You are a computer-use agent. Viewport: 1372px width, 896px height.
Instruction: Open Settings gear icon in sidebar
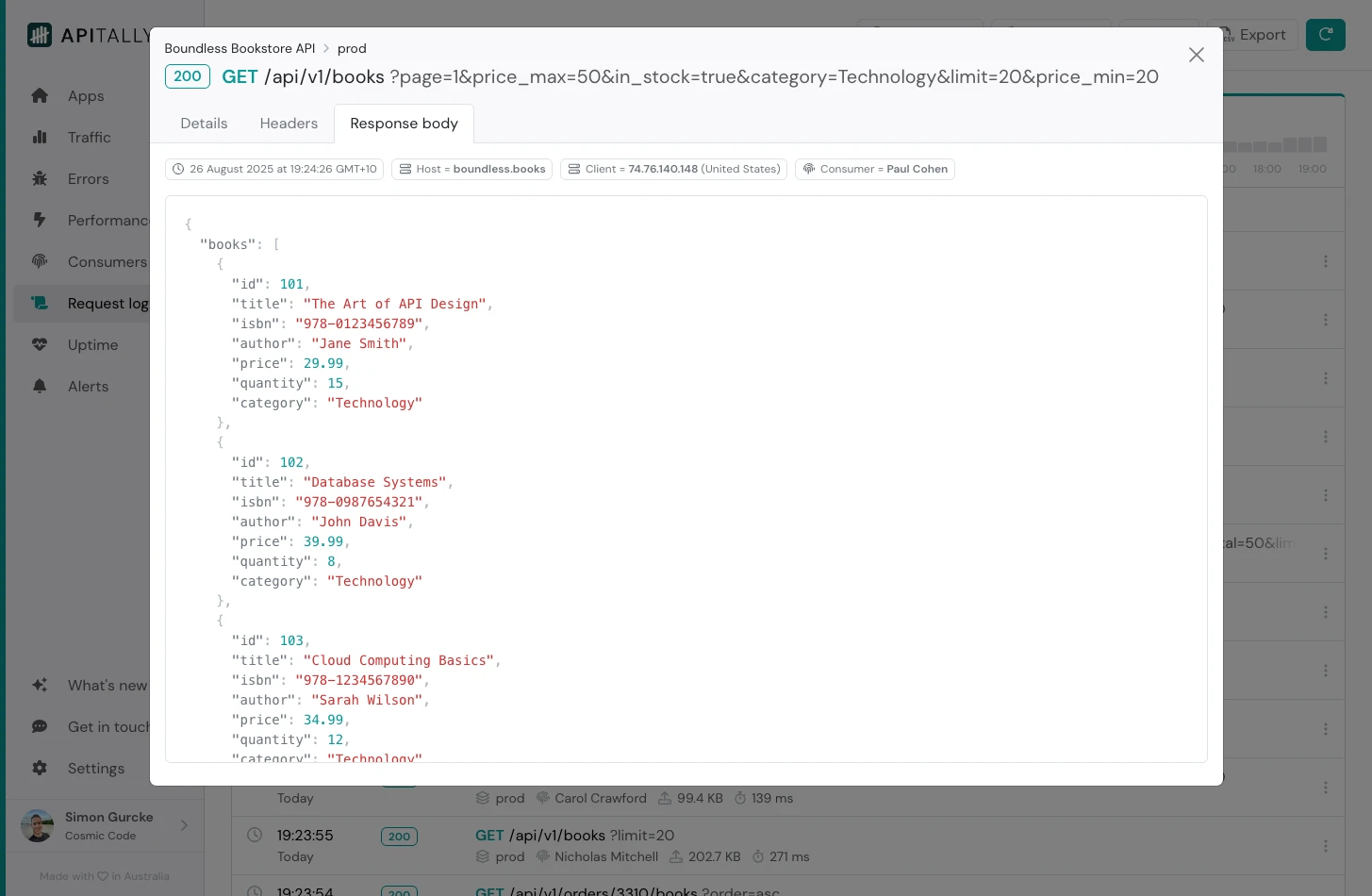pos(40,769)
